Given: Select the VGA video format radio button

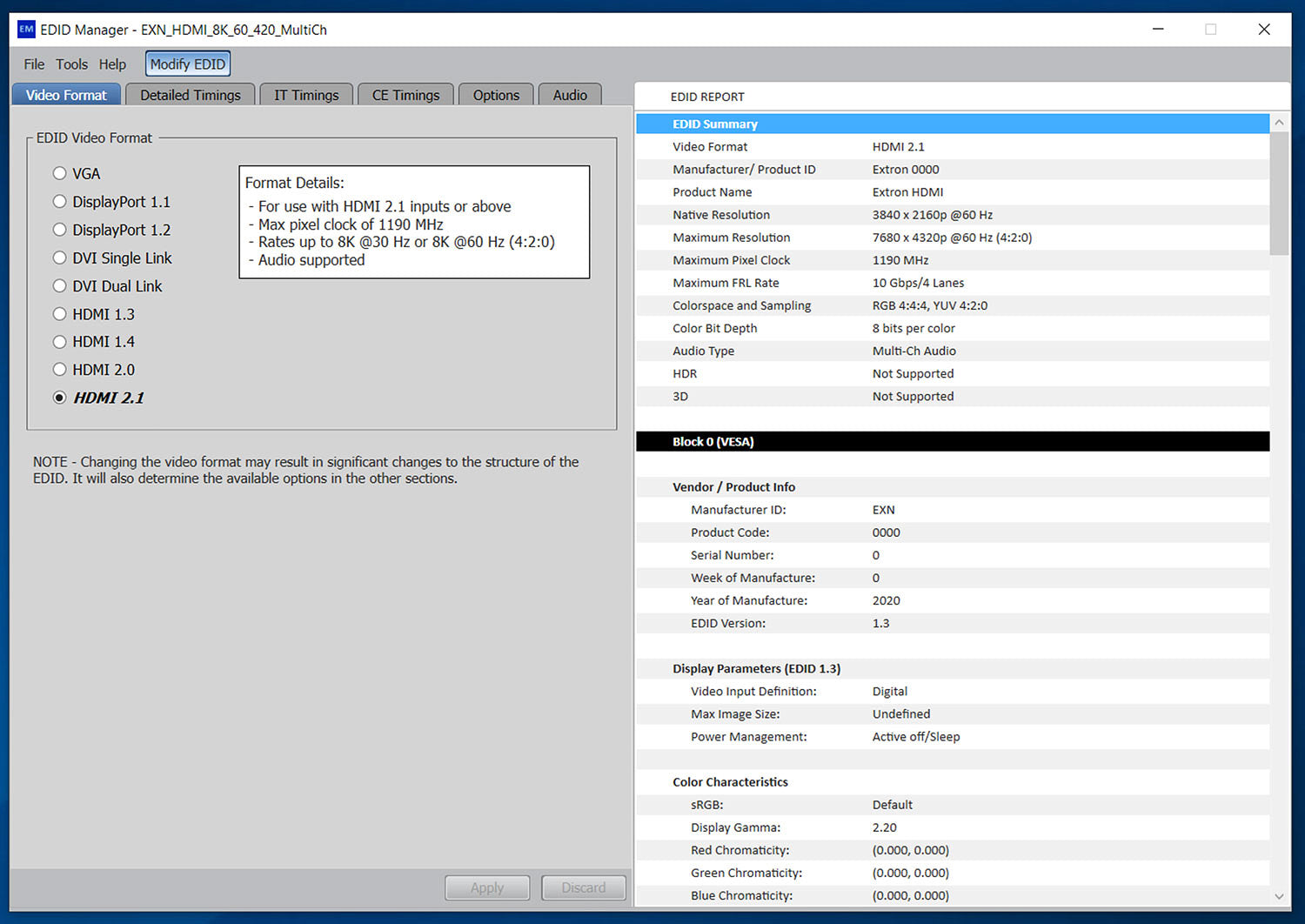Looking at the screenshot, I should tap(59, 173).
